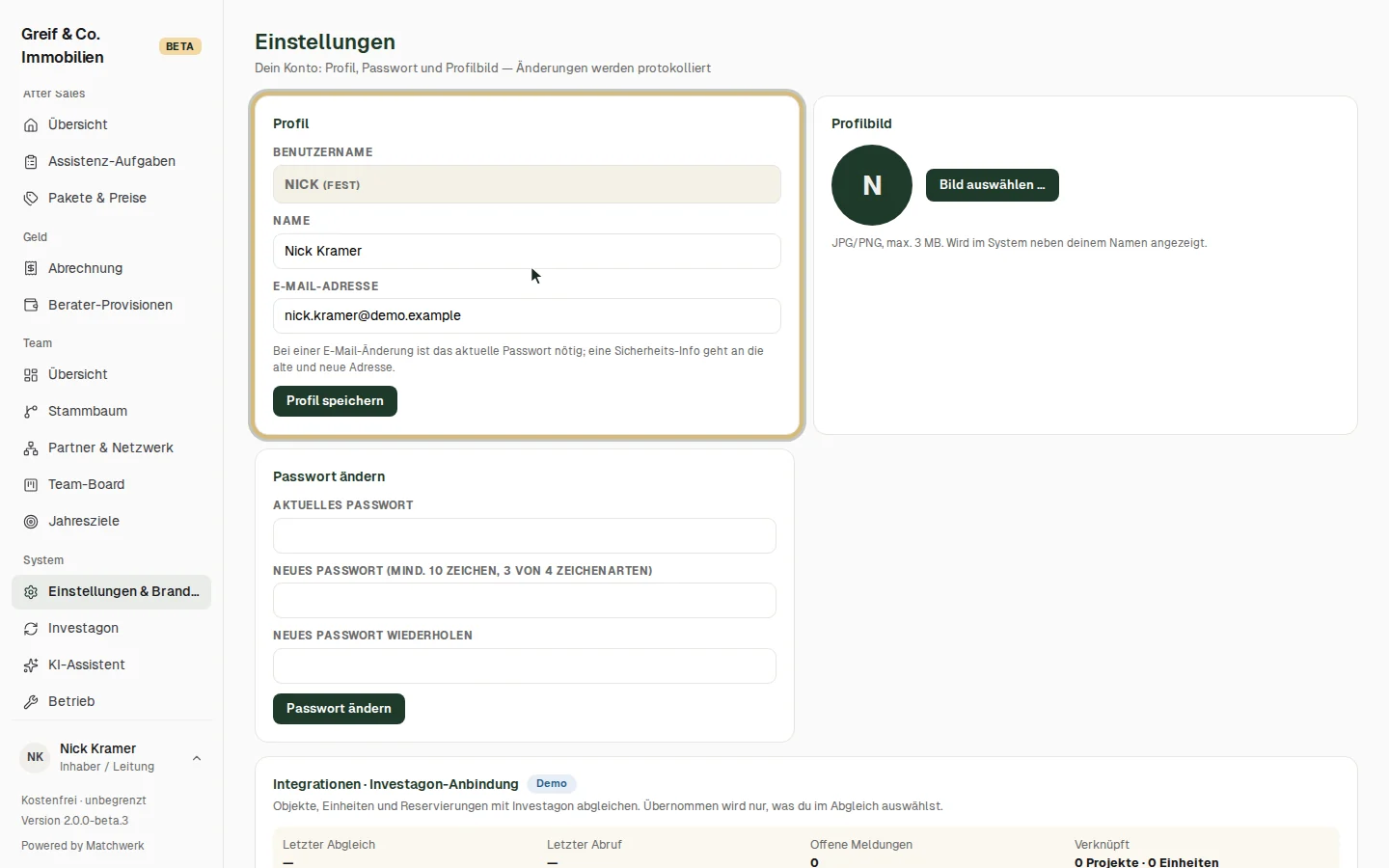The image size is (1389, 868).
Task: Click the Neues Passwort wiederholen field
Action: [525, 666]
